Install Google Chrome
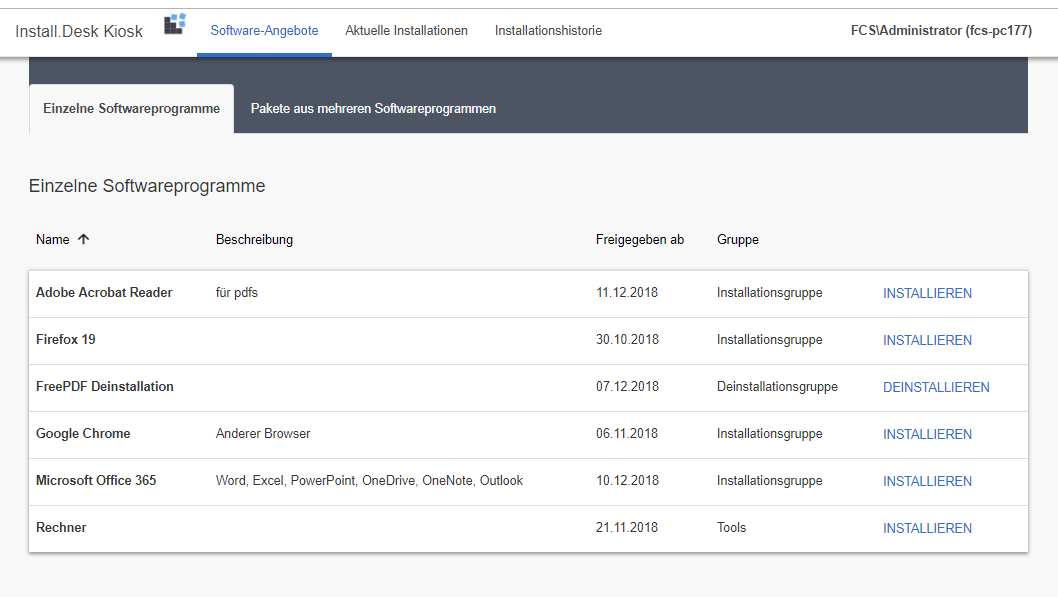This screenshot has height=597, width=1058. click(927, 434)
